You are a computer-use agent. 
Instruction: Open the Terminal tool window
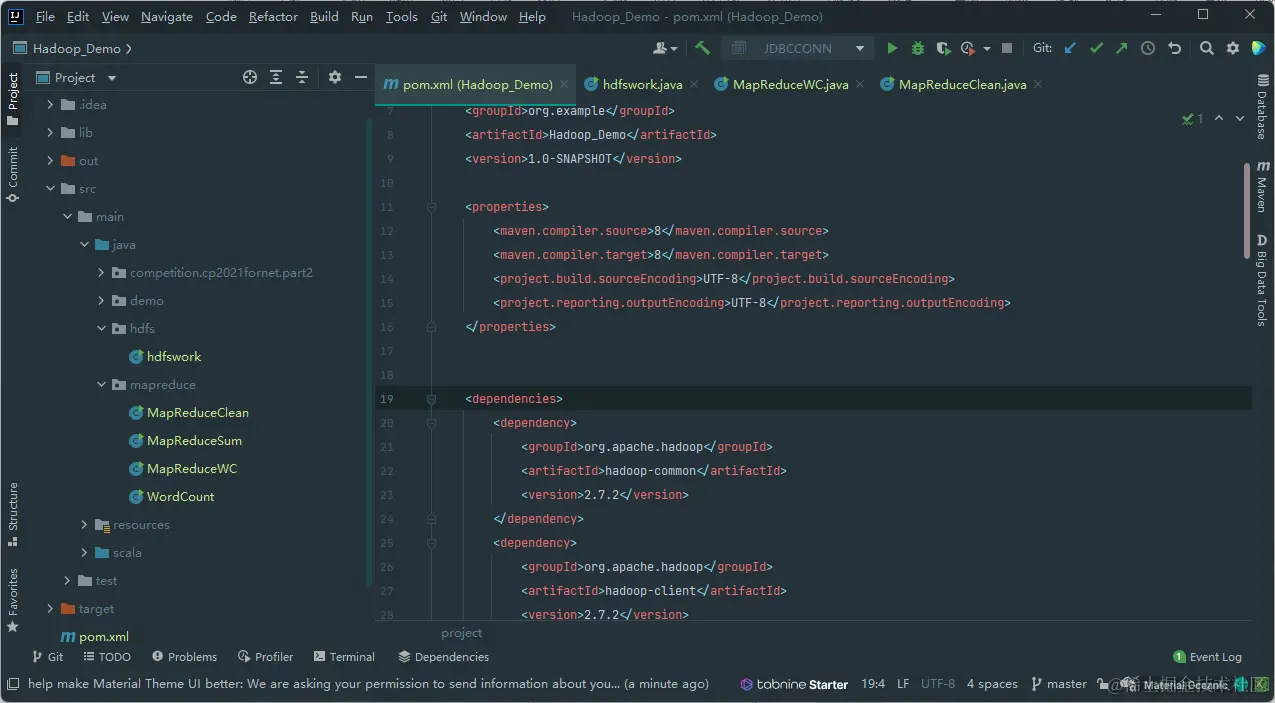344,657
